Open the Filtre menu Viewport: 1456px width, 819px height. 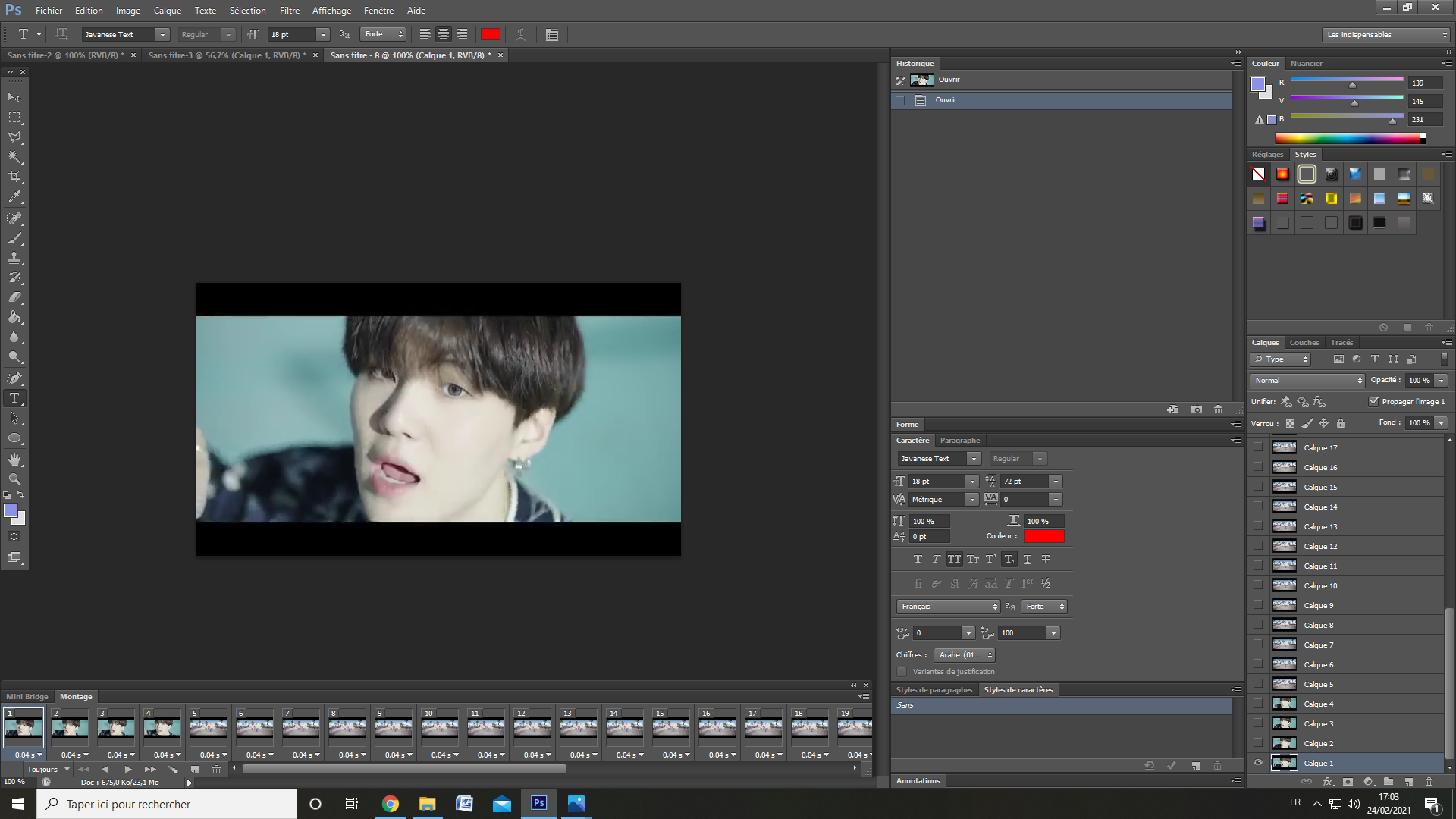[289, 11]
